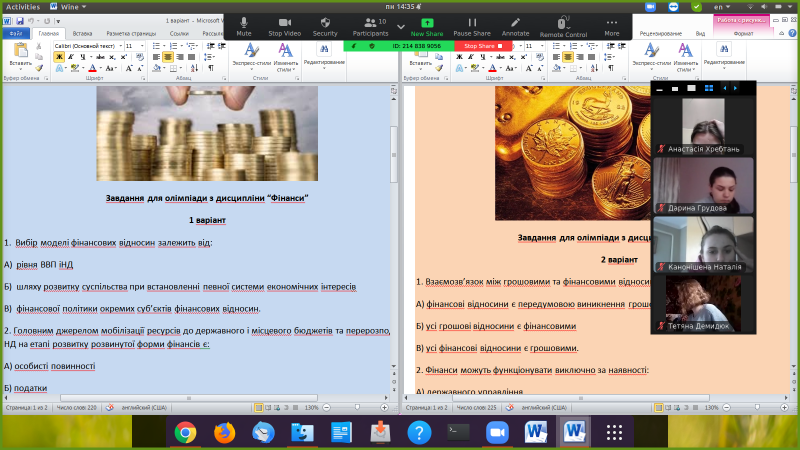Toggle Strikethrough in left Word window
800x450 pixels.
pyautogui.click(x=101, y=57)
